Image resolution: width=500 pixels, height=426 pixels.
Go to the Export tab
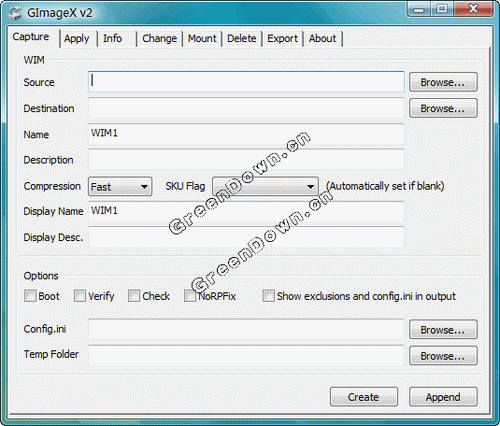click(282, 39)
